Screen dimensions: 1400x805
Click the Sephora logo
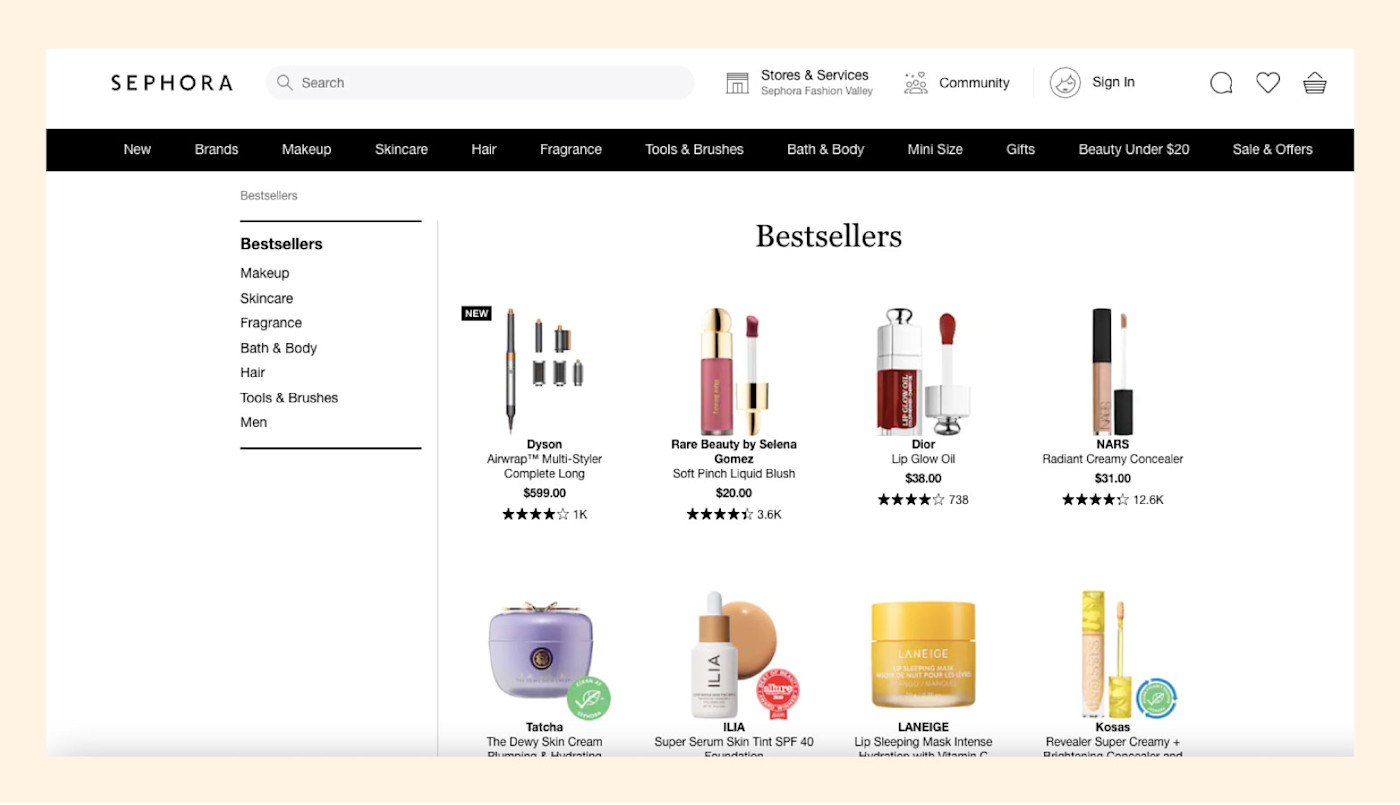click(171, 83)
